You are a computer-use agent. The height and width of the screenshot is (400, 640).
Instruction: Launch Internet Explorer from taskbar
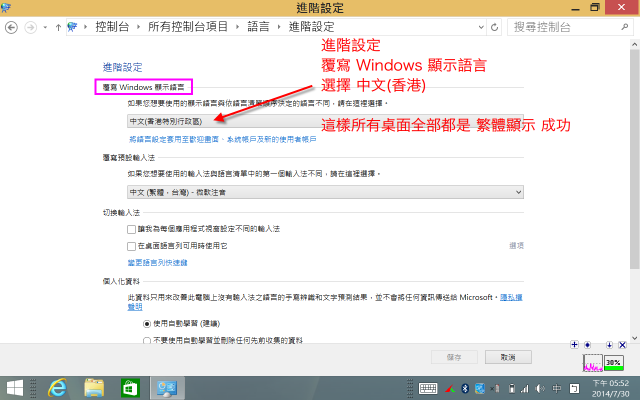pos(57,388)
